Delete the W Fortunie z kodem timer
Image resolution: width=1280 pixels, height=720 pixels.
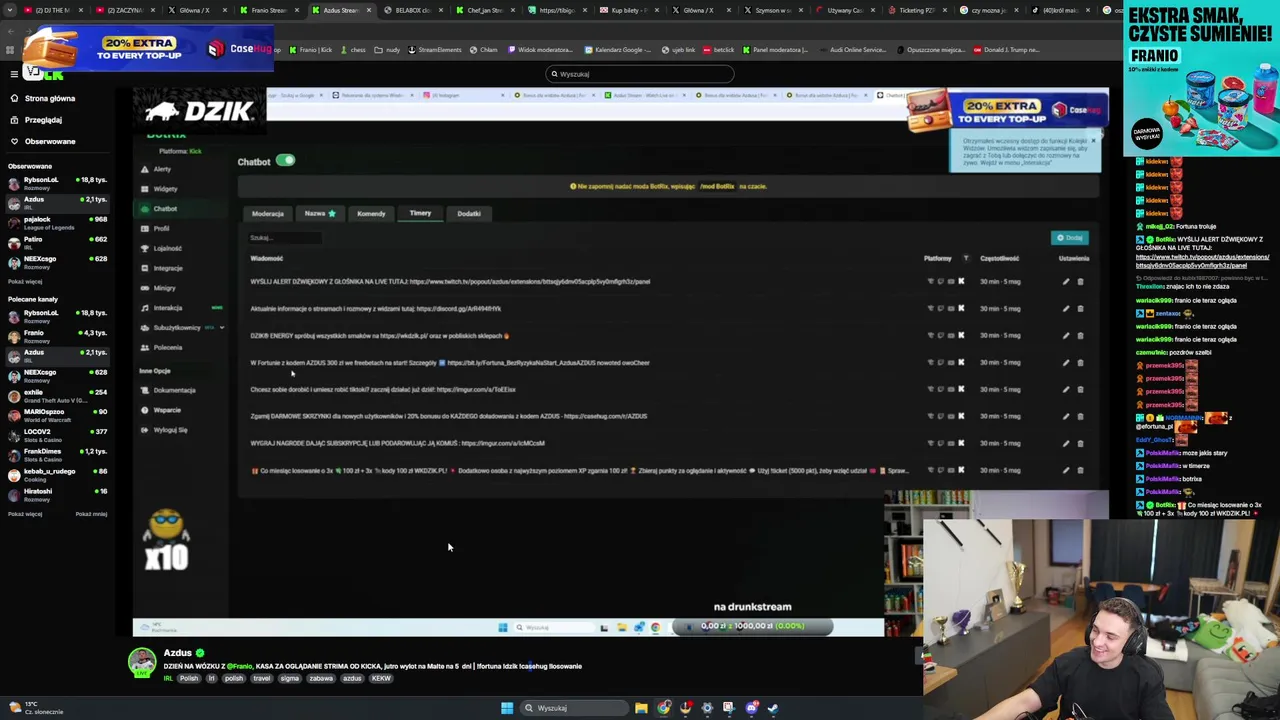click(x=1080, y=363)
